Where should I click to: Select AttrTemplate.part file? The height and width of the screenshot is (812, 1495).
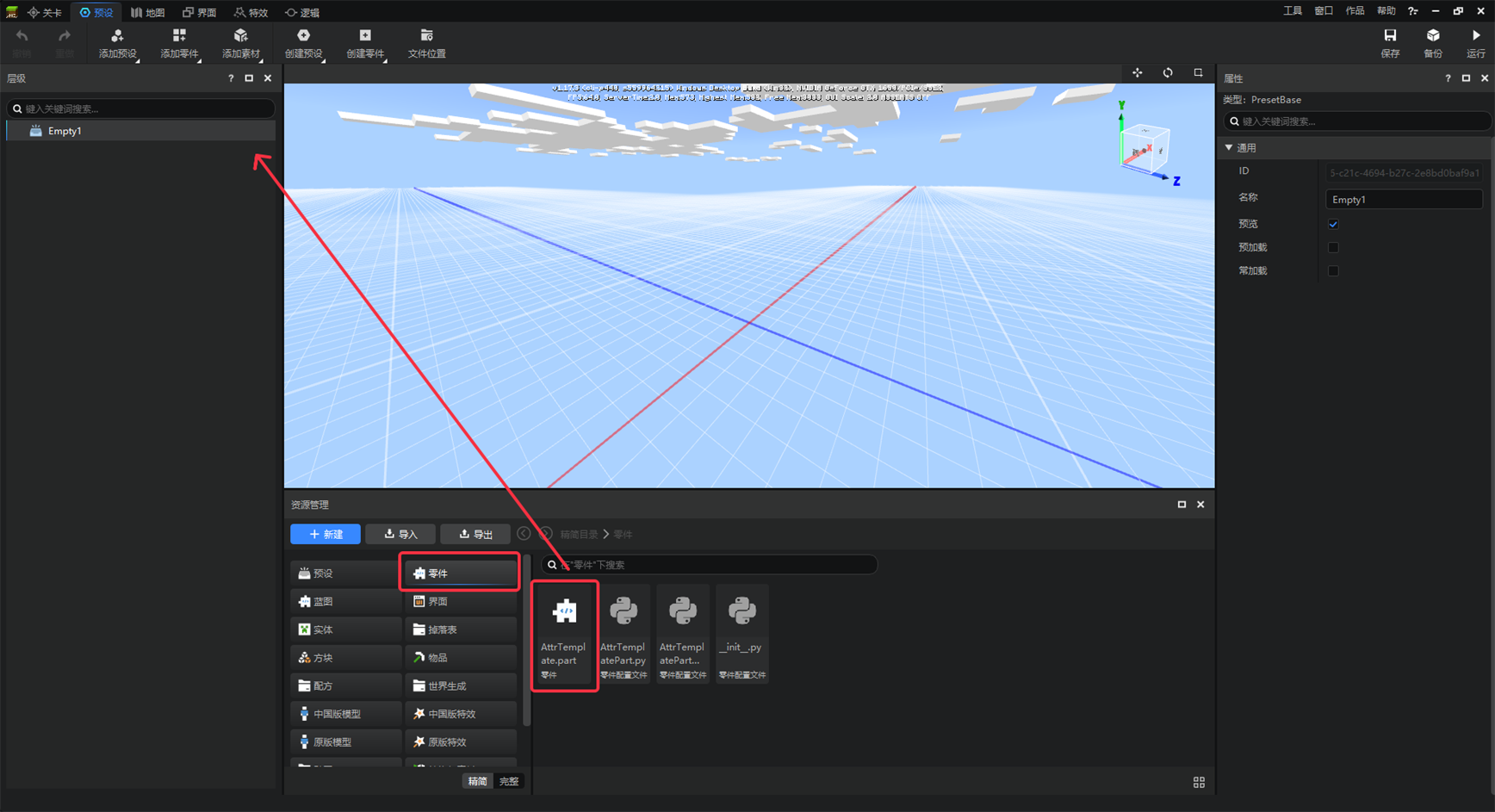click(x=564, y=635)
